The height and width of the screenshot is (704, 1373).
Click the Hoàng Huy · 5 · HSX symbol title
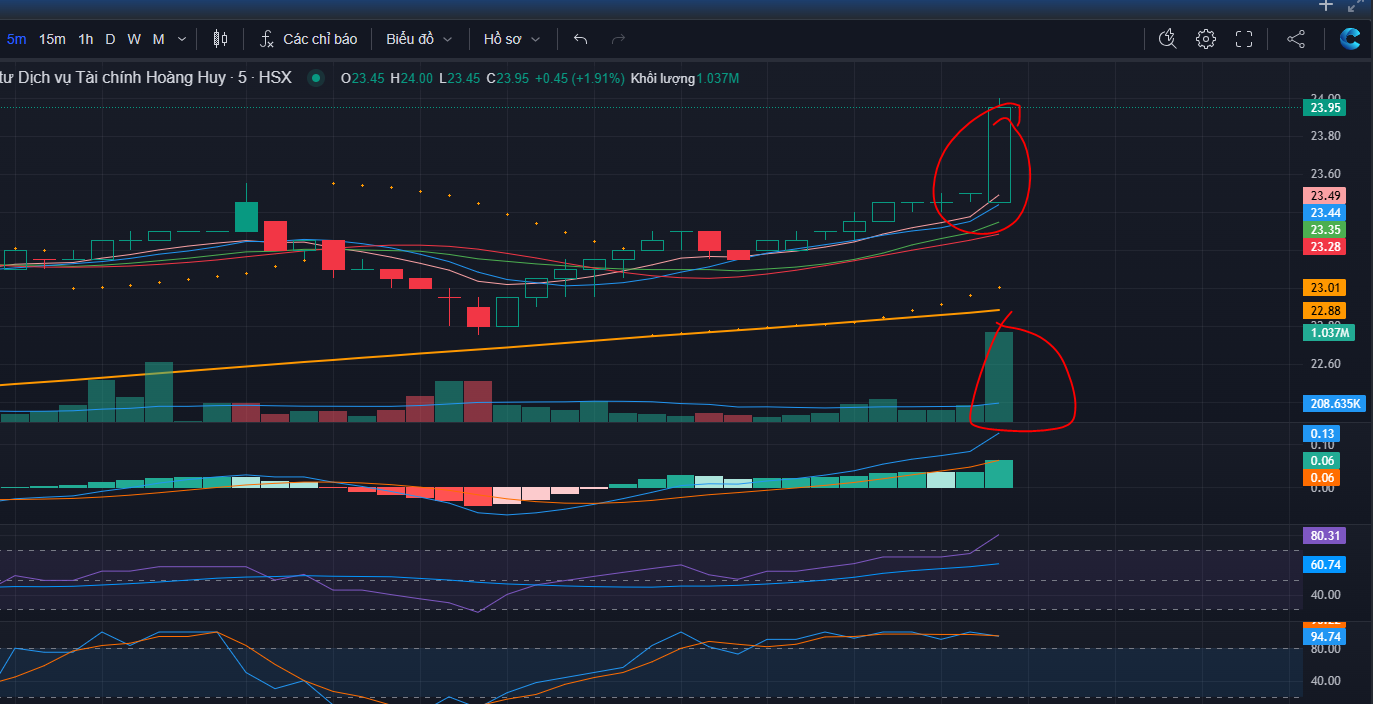click(x=146, y=77)
